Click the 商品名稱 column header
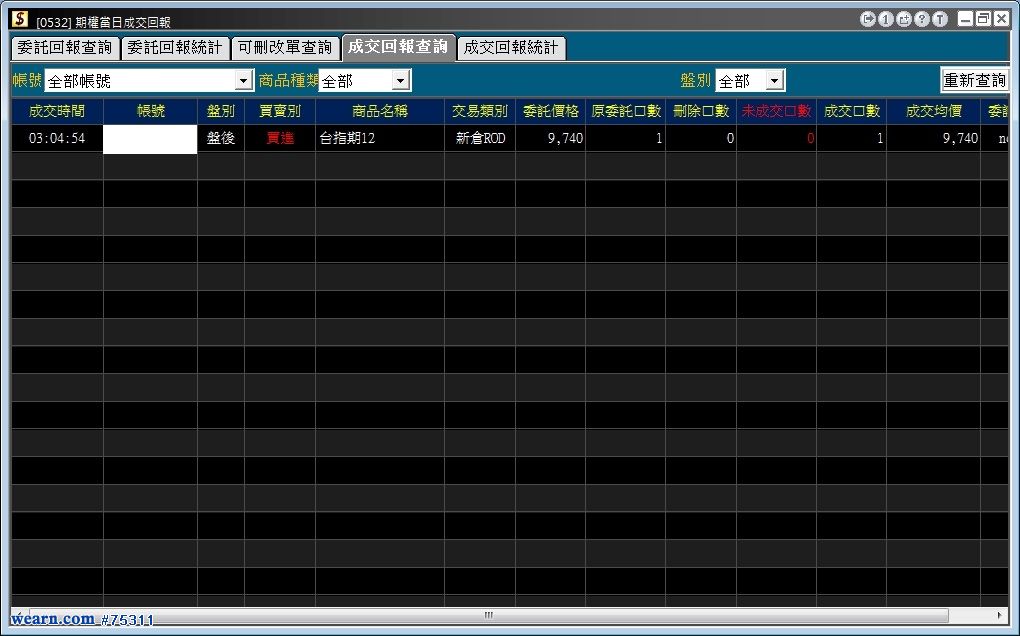The width and height of the screenshot is (1020, 636). click(x=380, y=111)
